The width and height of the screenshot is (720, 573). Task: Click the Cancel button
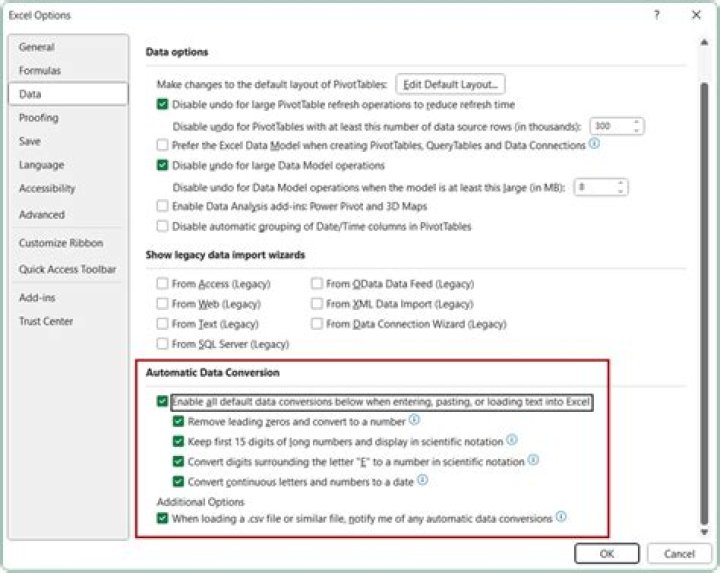click(679, 554)
